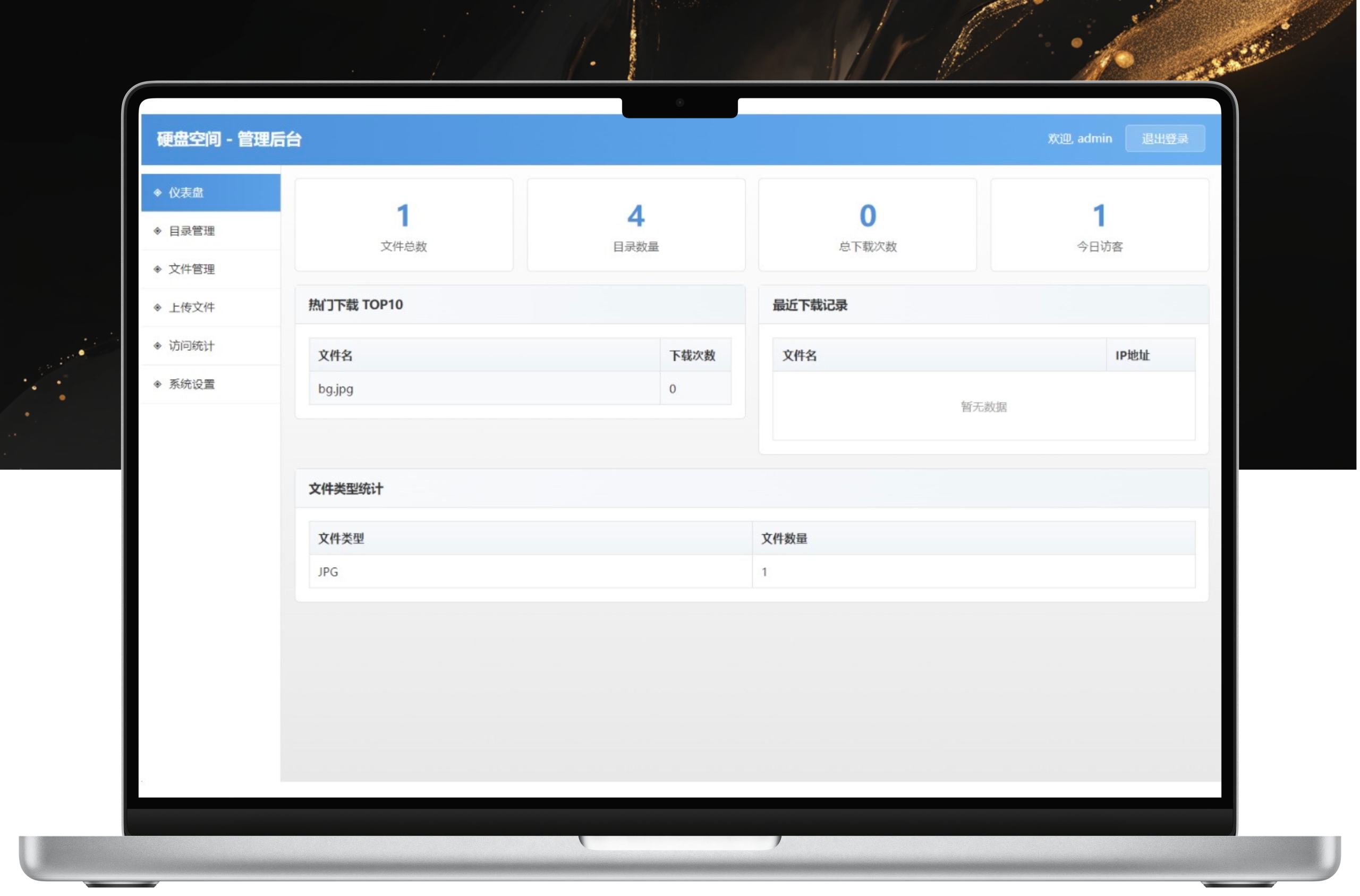The image size is (1360, 896).
Task: Click the diamond icon next to 系统设置
Action: coord(158,384)
